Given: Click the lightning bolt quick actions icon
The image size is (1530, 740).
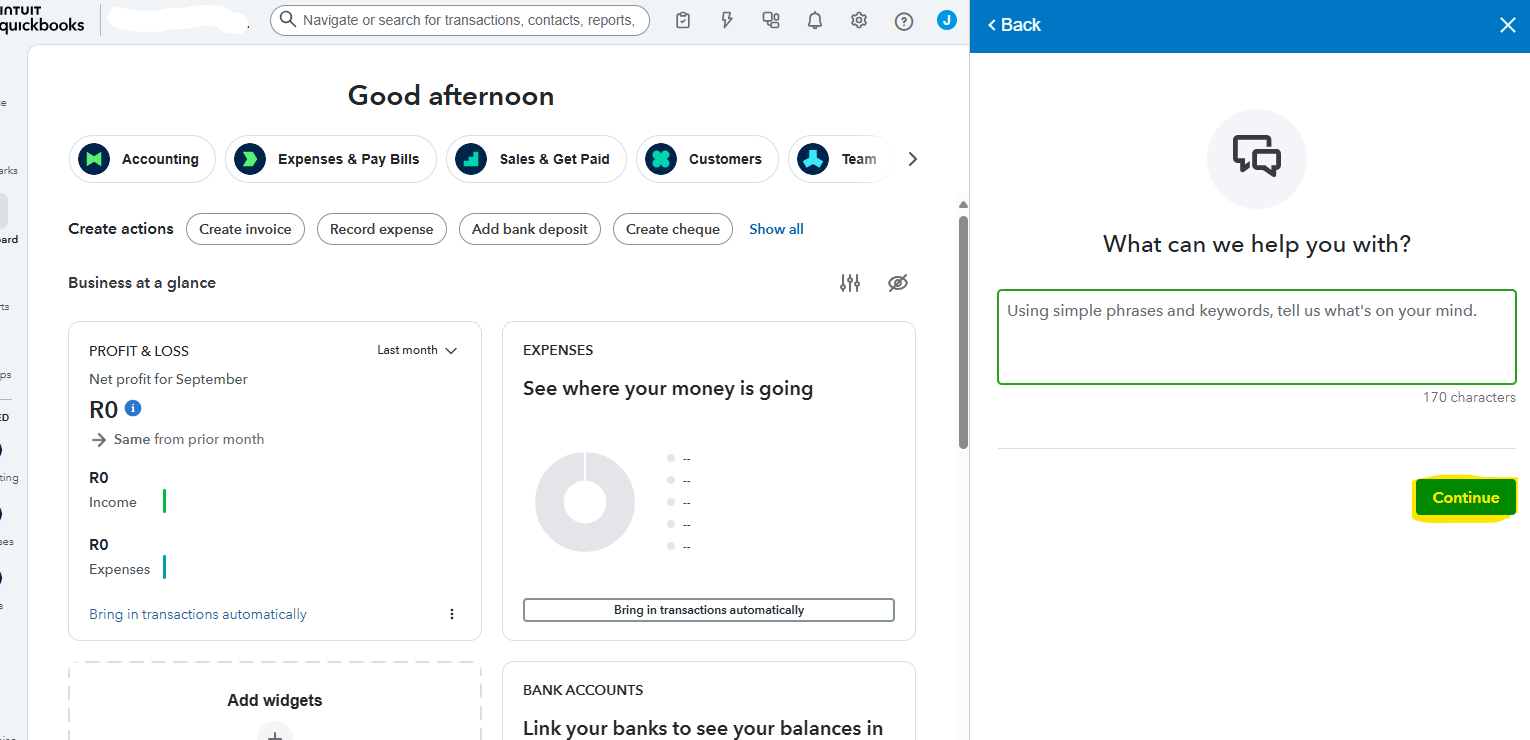Looking at the screenshot, I should 727,21.
